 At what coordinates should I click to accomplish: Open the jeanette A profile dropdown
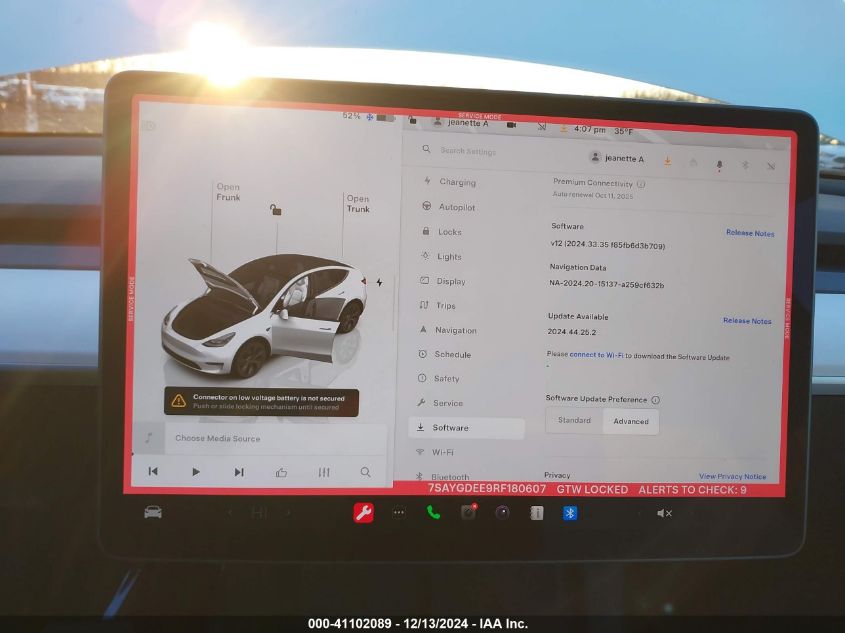click(616, 158)
